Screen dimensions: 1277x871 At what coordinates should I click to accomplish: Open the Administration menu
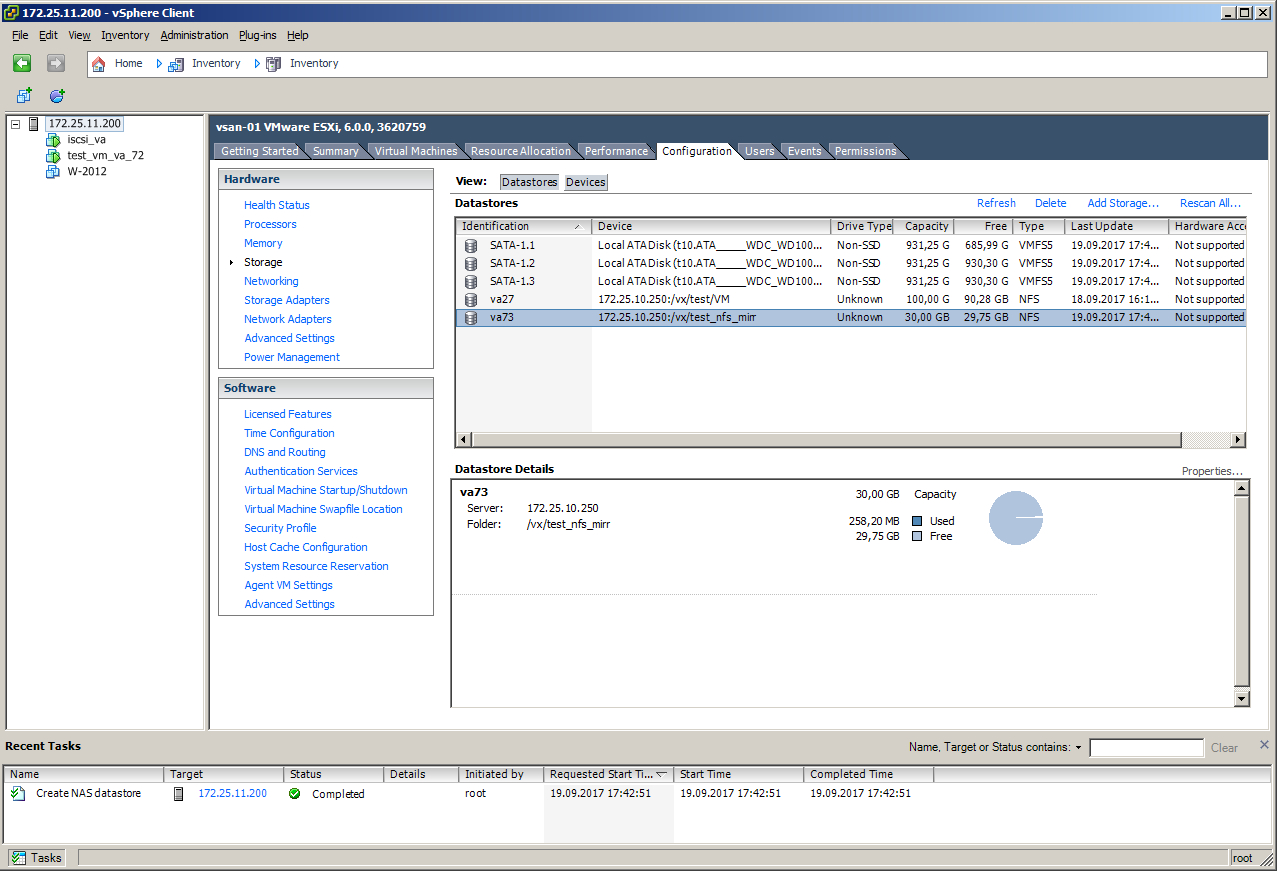click(194, 35)
